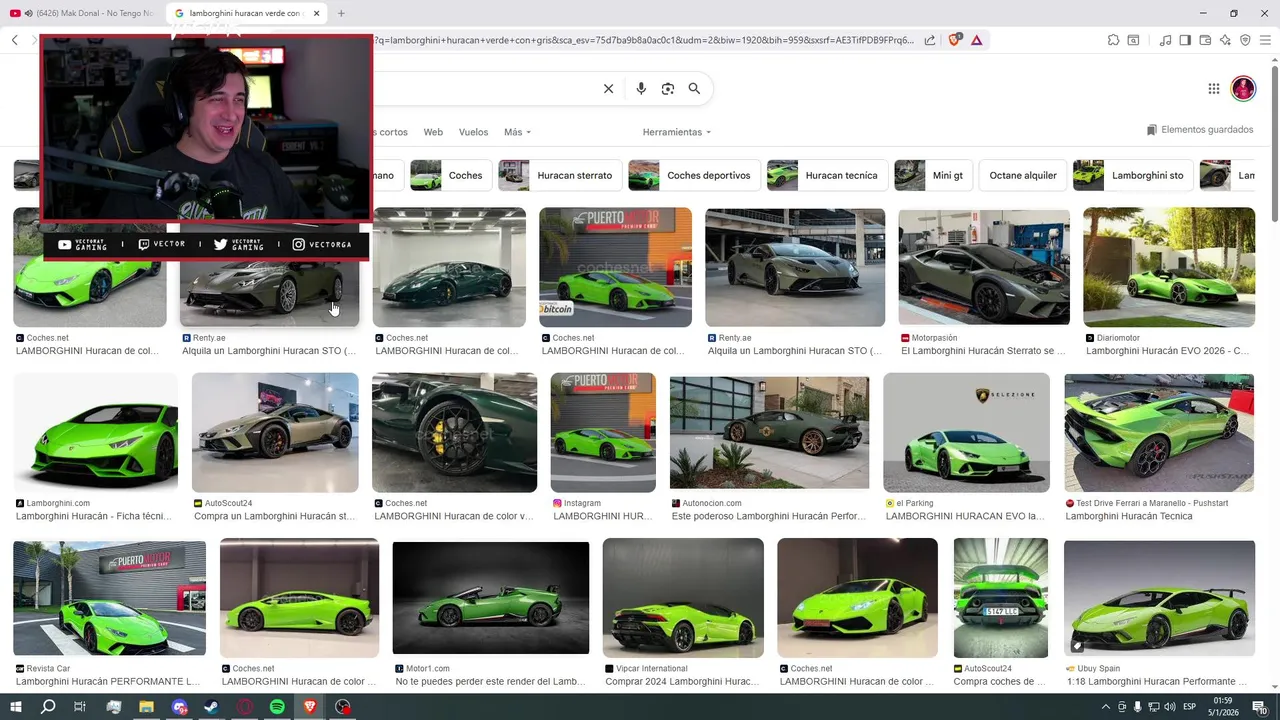
Task: Open taskbar volume speaker icon
Action: [1170, 707]
